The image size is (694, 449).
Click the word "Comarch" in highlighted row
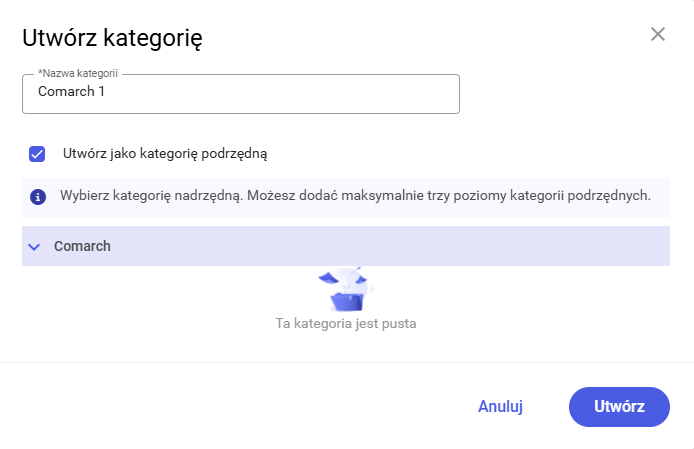[82, 247]
